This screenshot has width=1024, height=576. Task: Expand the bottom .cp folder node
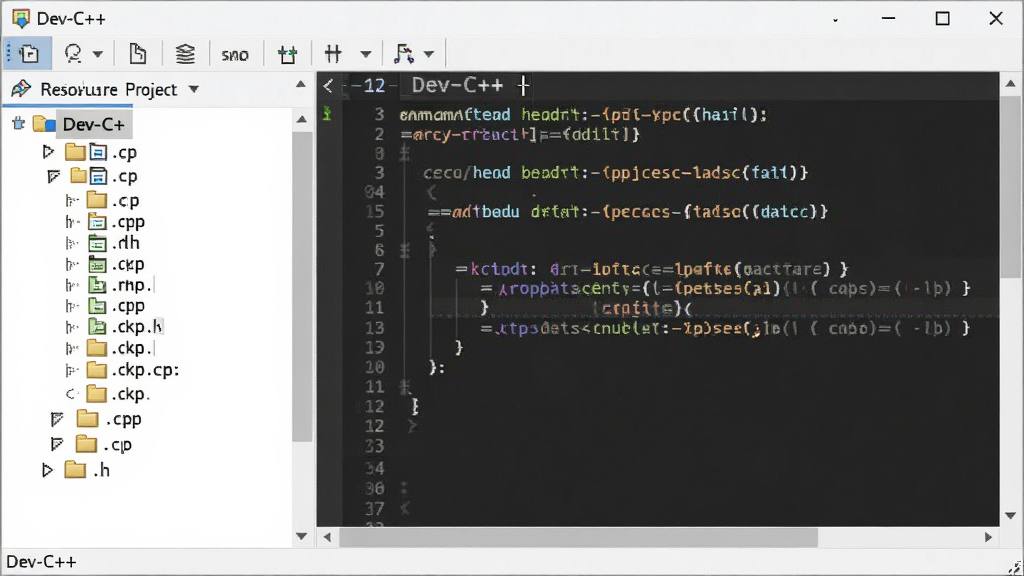pos(57,444)
